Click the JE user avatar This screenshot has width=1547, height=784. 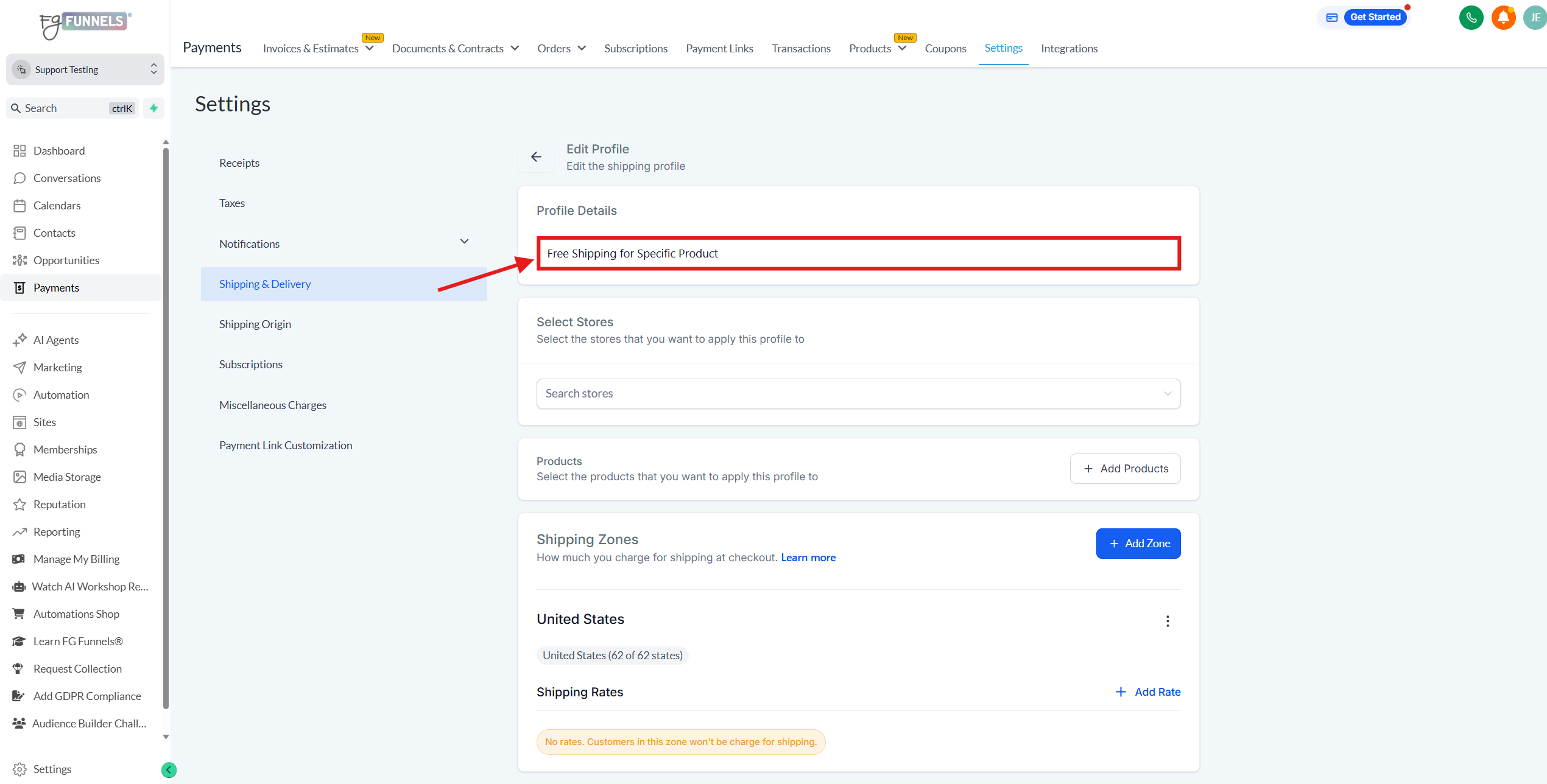pyautogui.click(x=1535, y=17)
